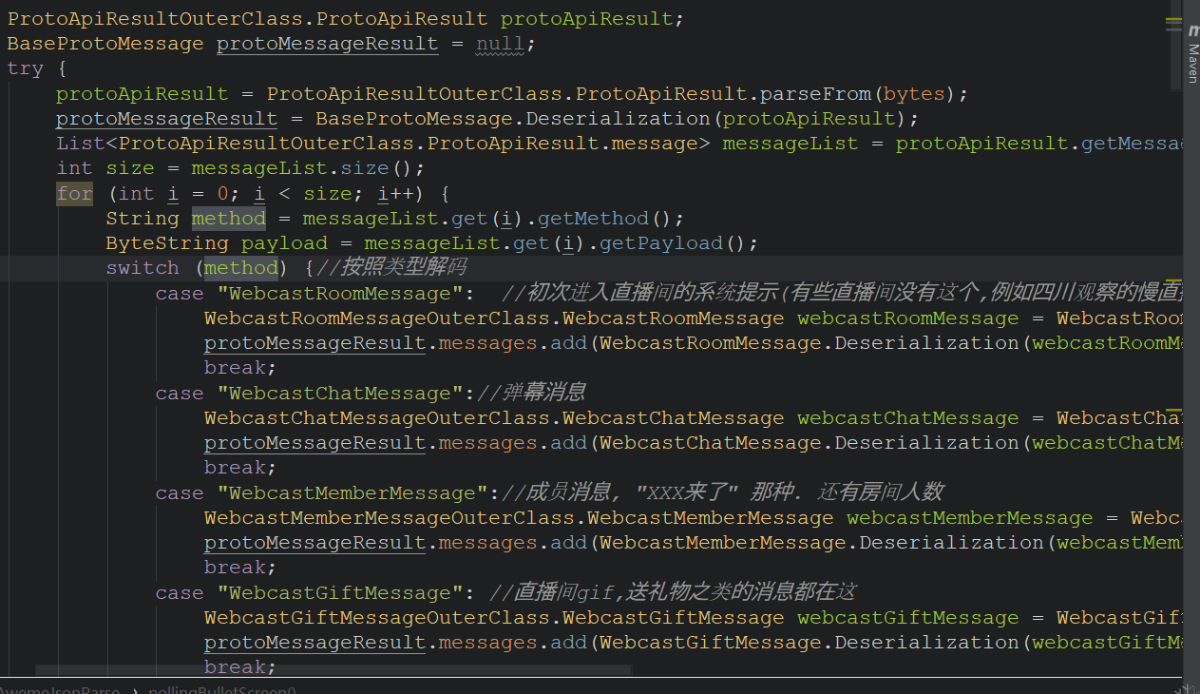Click 'Deserialization(protoApiResult)' call
Screen dimensions: 1200x694
[717, 119]
